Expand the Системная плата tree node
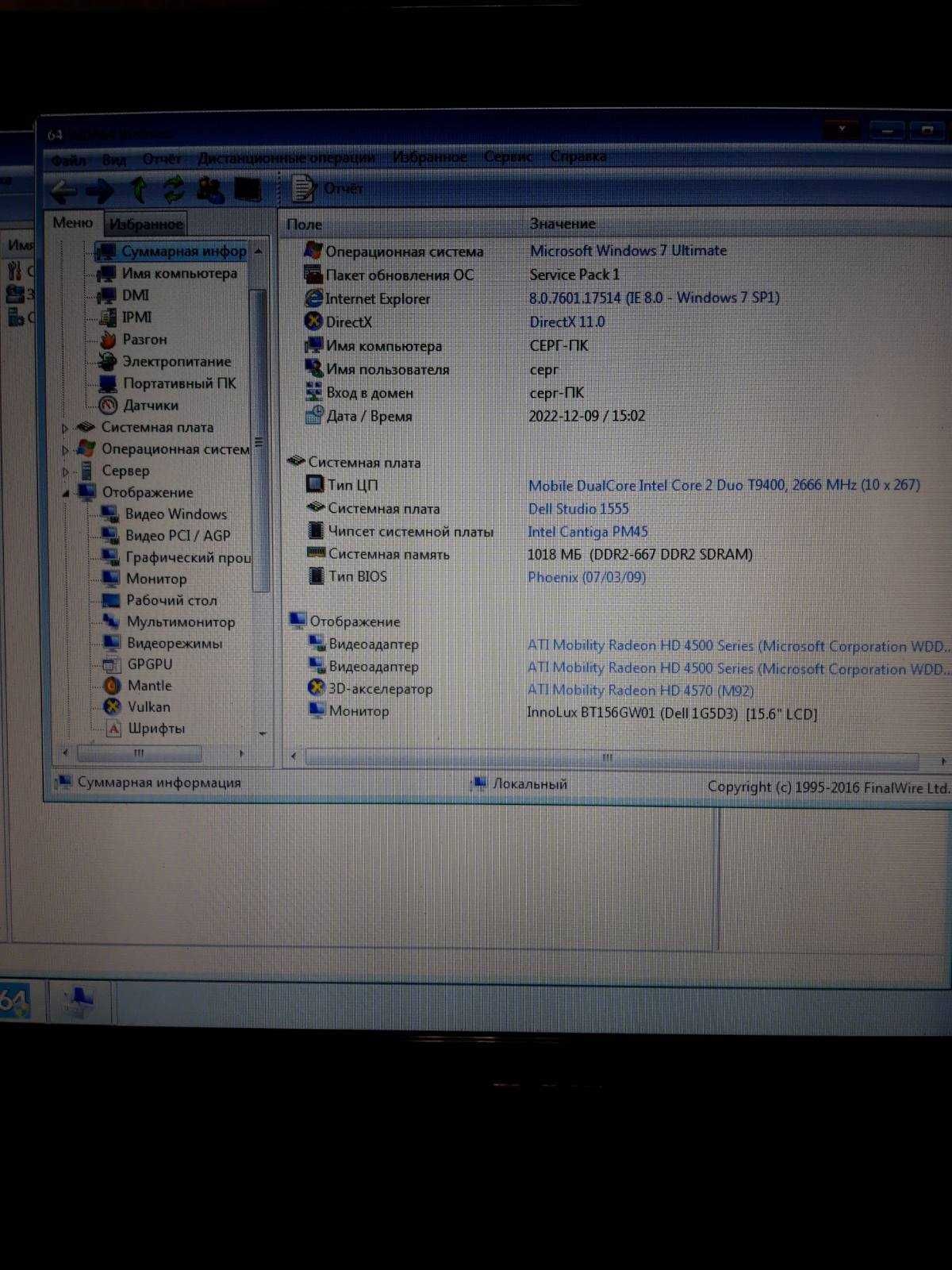 pos(66,428)
